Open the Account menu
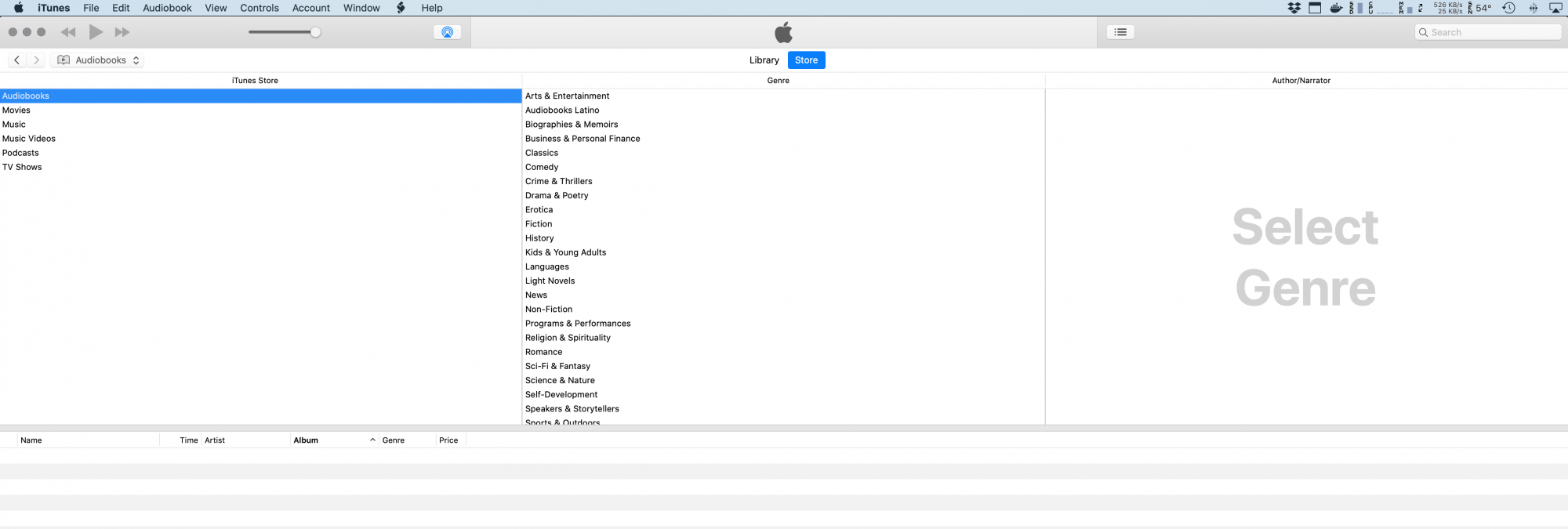 click(311, 8)
